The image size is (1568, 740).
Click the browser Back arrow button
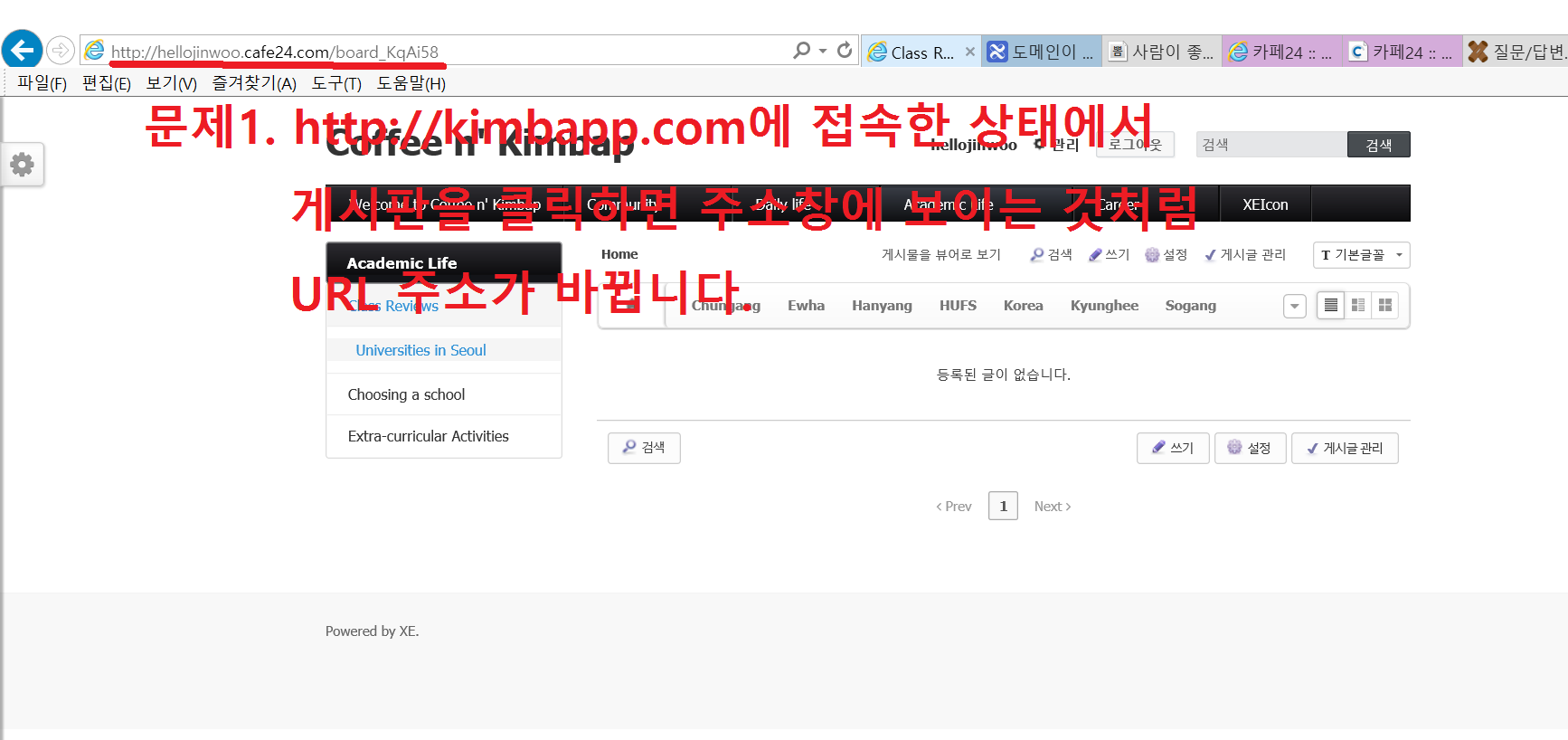[x=23, y=50]
